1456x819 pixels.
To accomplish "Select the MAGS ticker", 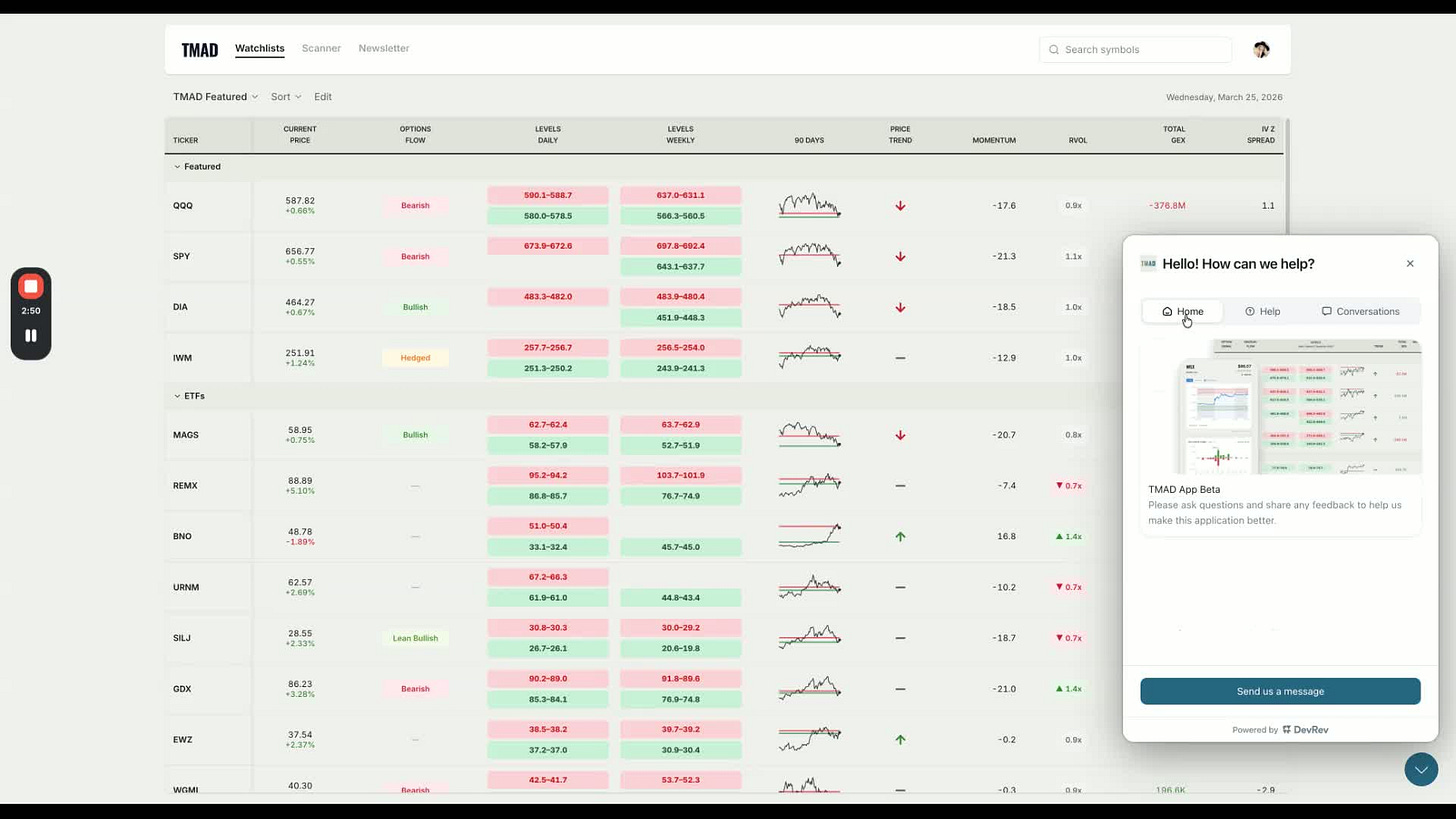I will click(186, 435).
